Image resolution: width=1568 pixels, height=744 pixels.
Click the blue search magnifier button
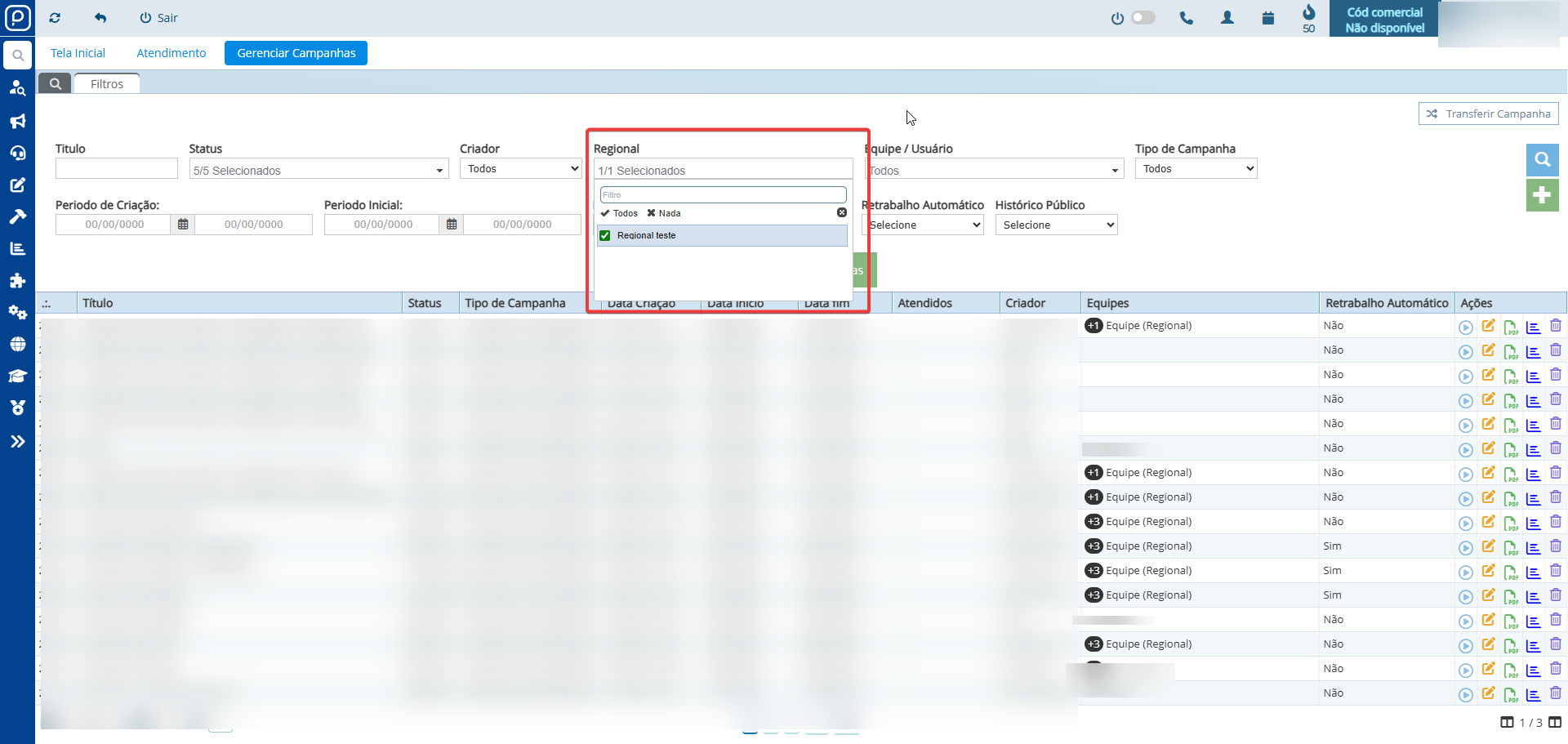1542,159
